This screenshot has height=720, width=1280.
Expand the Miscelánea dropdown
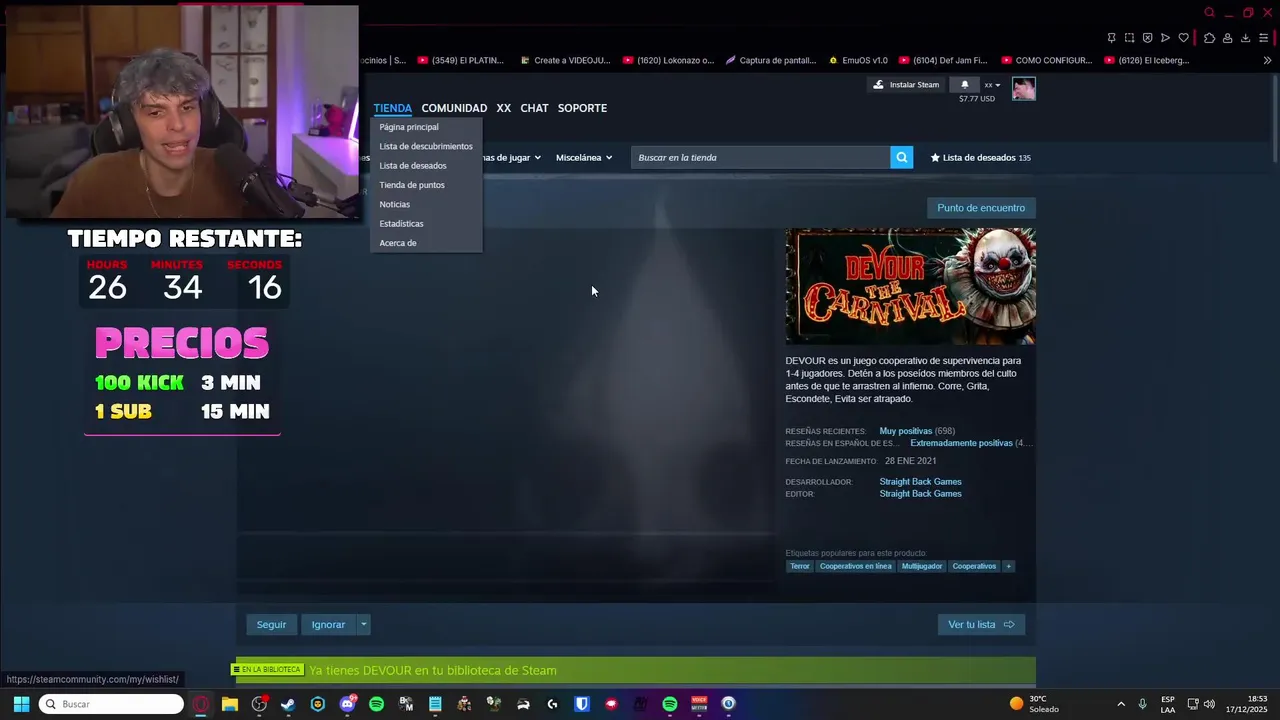[584, 157]
